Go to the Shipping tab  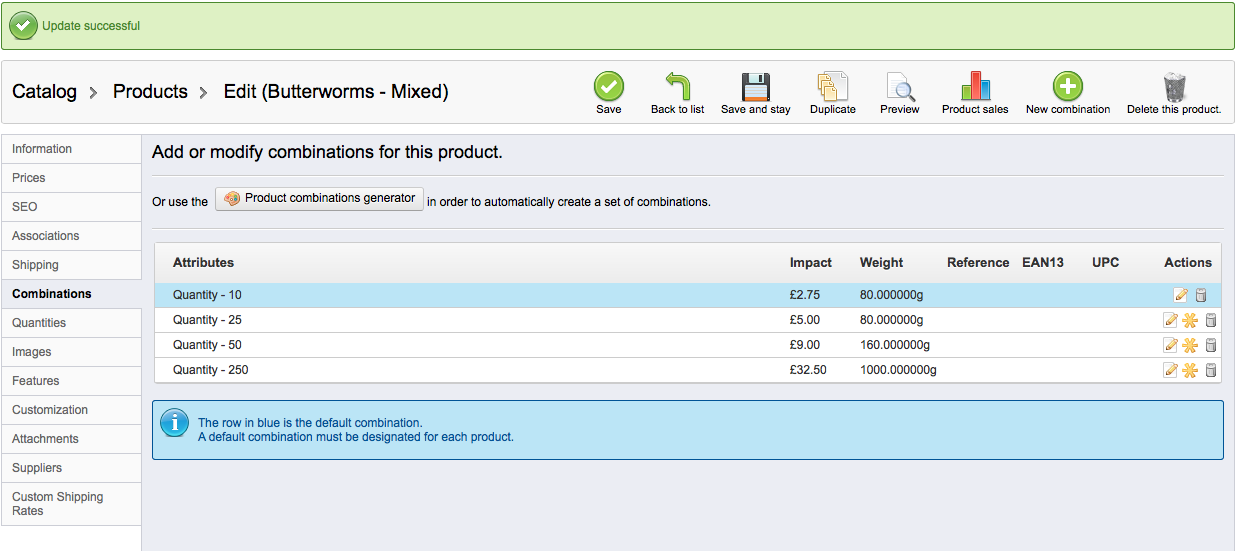click(71, 265)
